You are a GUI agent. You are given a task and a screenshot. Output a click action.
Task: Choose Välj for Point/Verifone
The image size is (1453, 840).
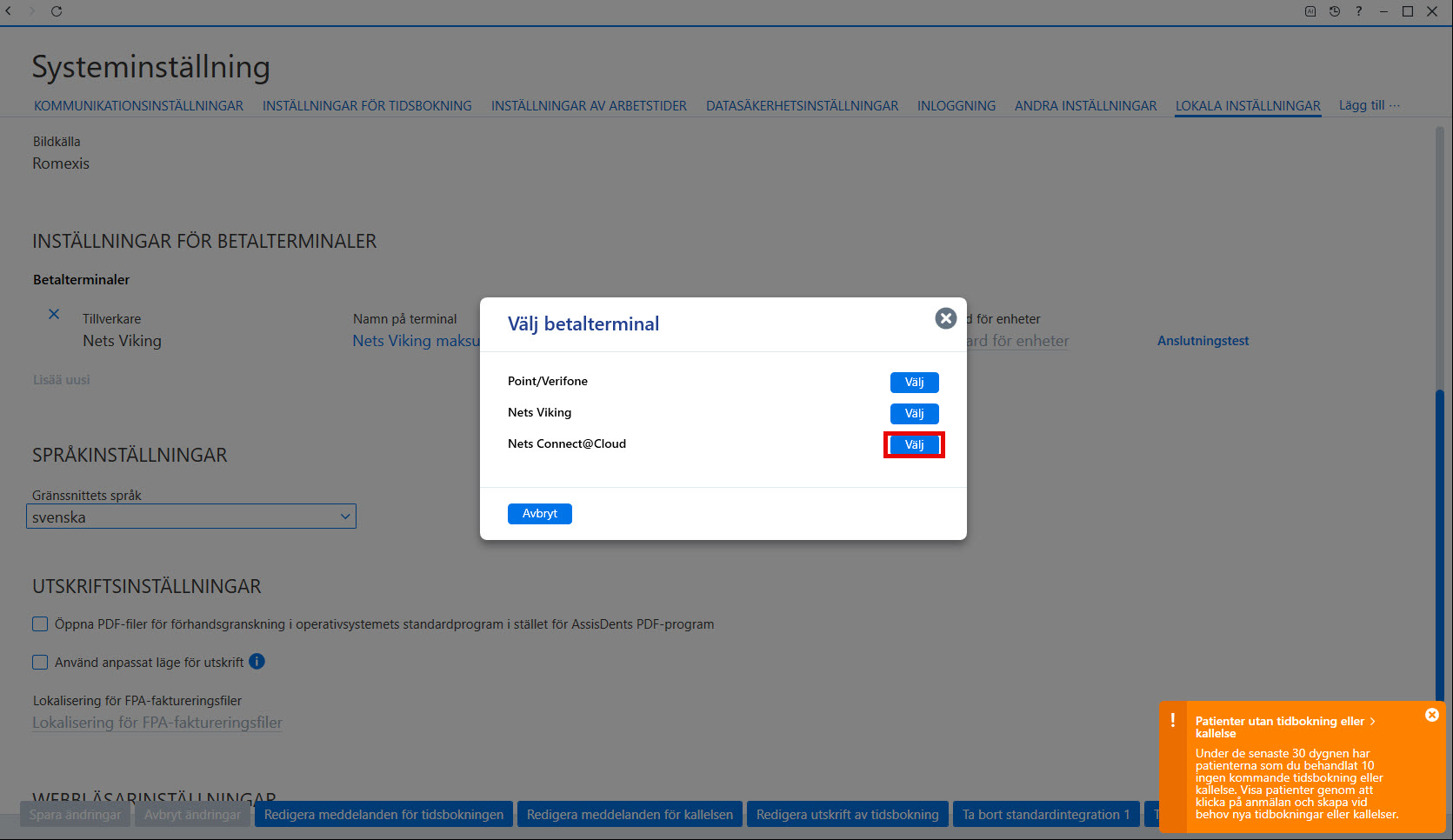[914, 383]
